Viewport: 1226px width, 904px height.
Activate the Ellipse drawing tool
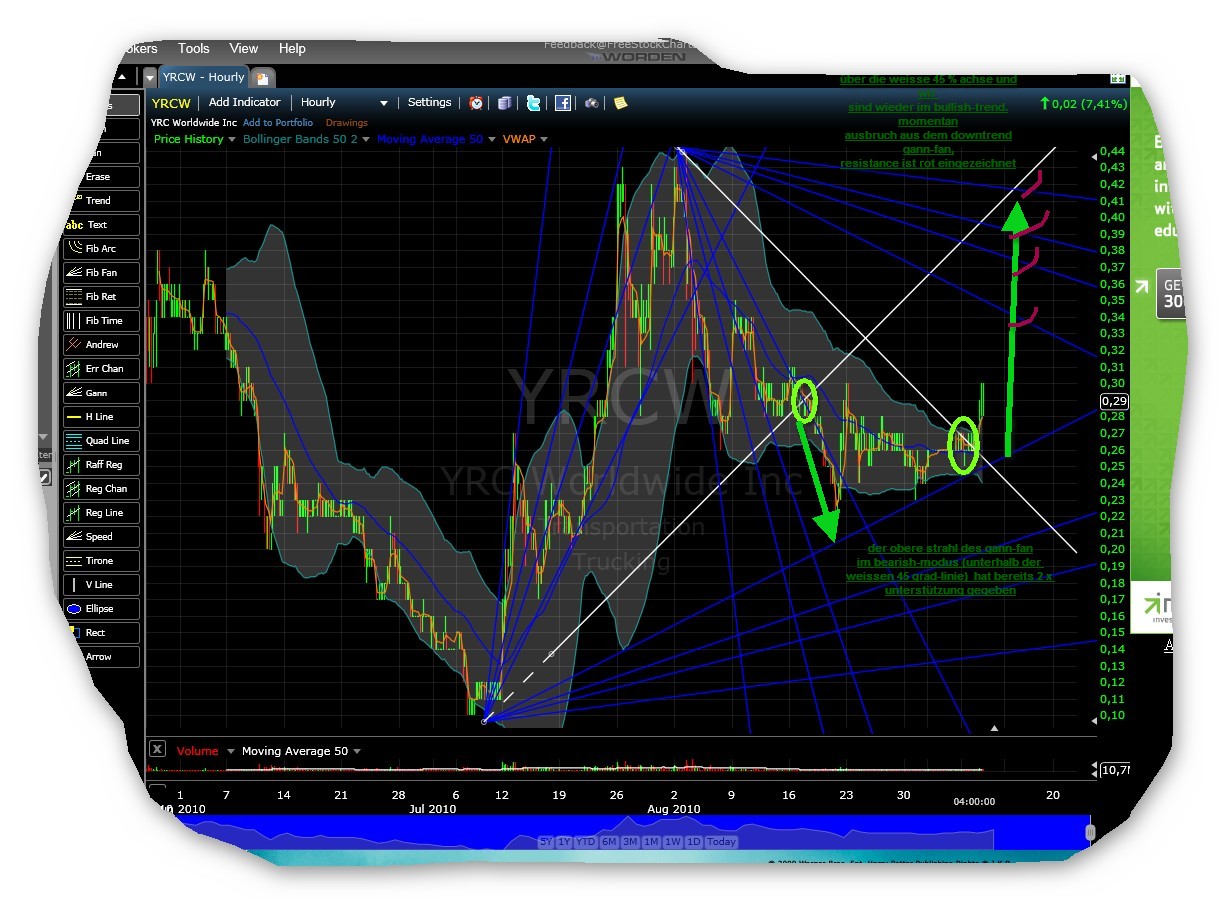click(x=100, y=608)
